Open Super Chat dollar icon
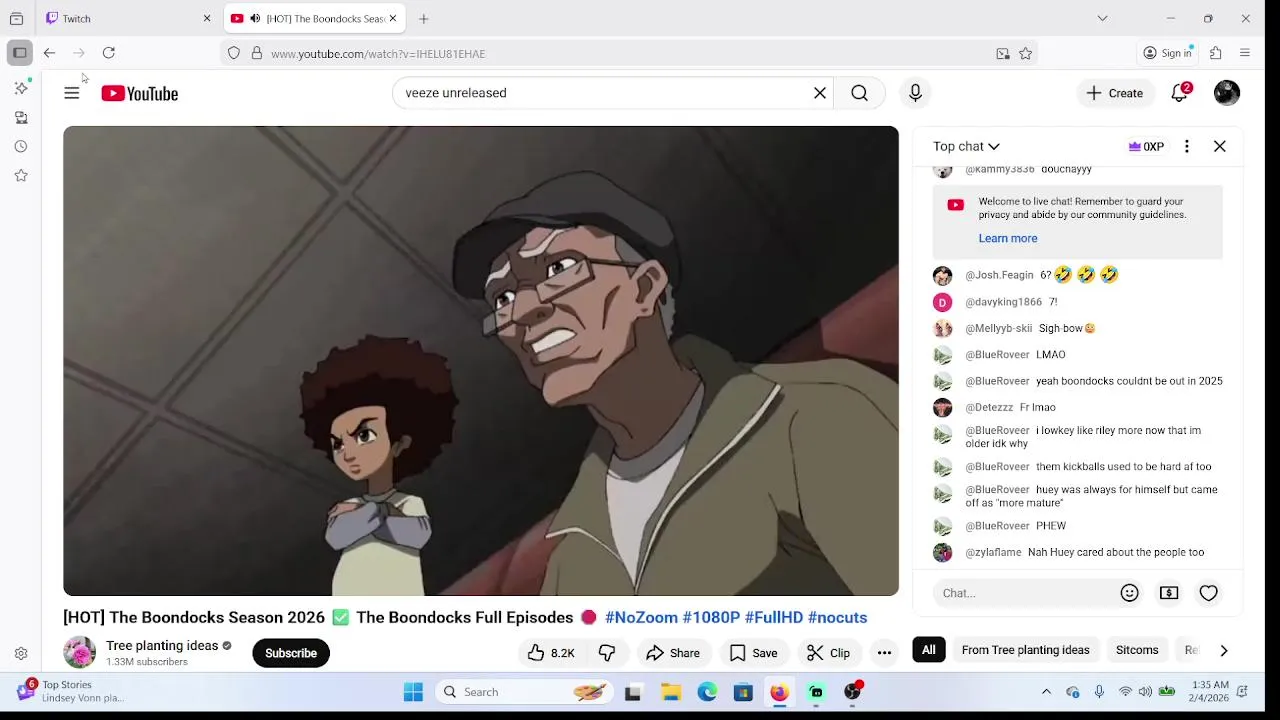Viewport: 1280px width, 720px height. click(x=1169, y=593)
